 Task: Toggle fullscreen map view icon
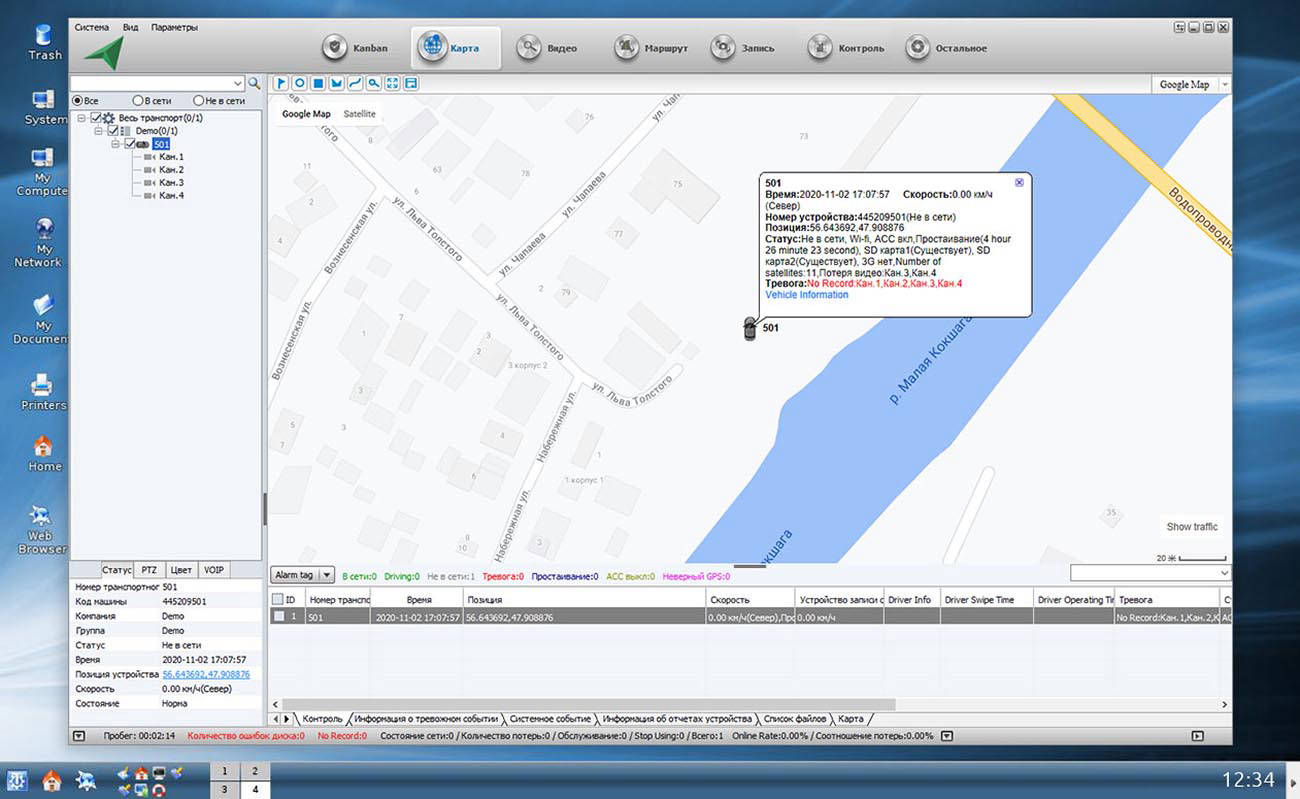[x=392, y=83]
